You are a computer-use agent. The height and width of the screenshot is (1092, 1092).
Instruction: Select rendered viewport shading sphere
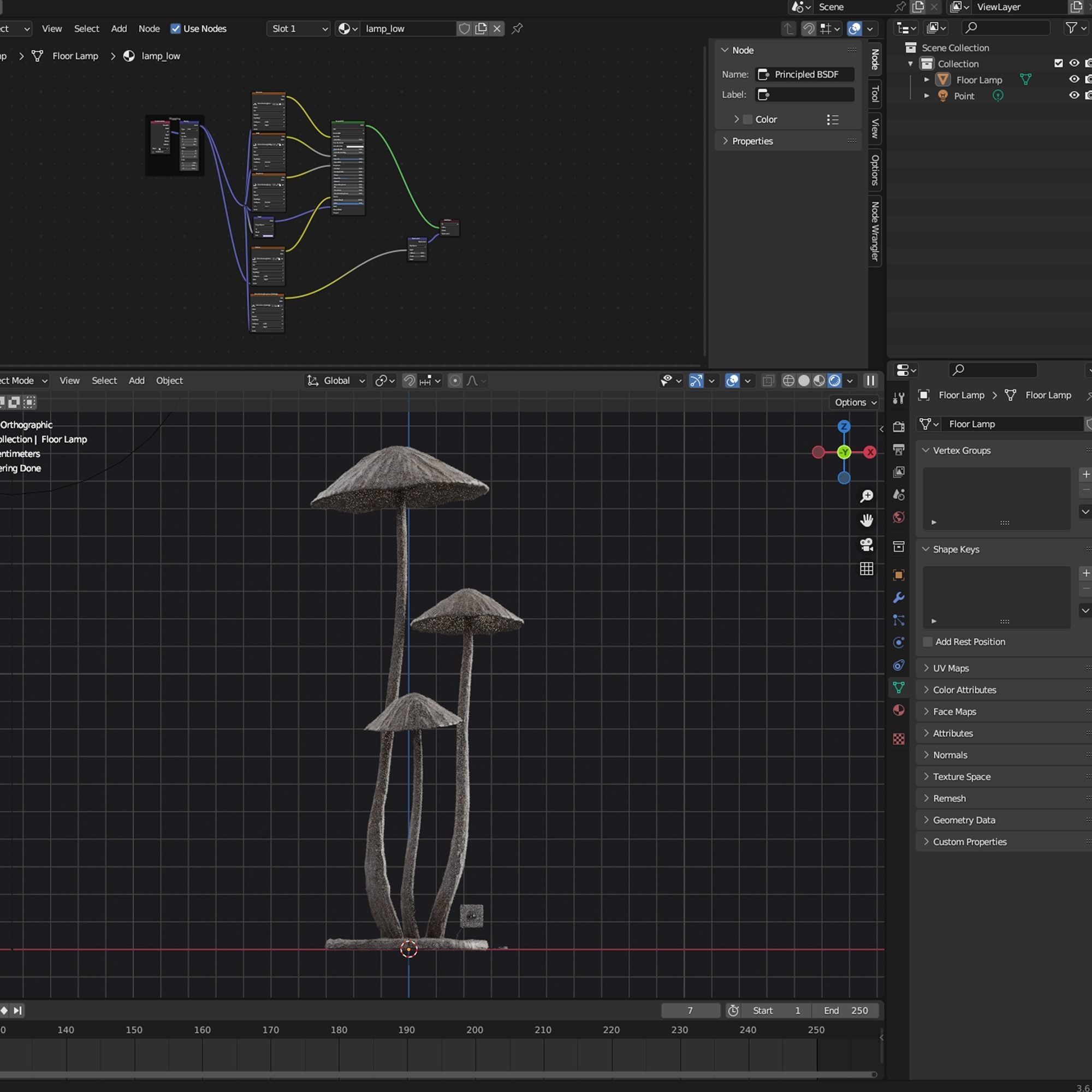coord(834,381)
